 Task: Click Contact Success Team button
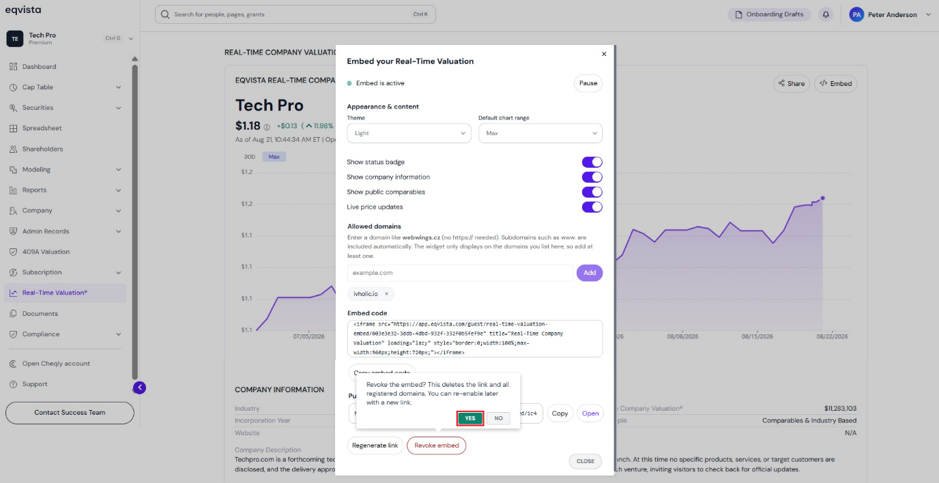tap(69, 413)
